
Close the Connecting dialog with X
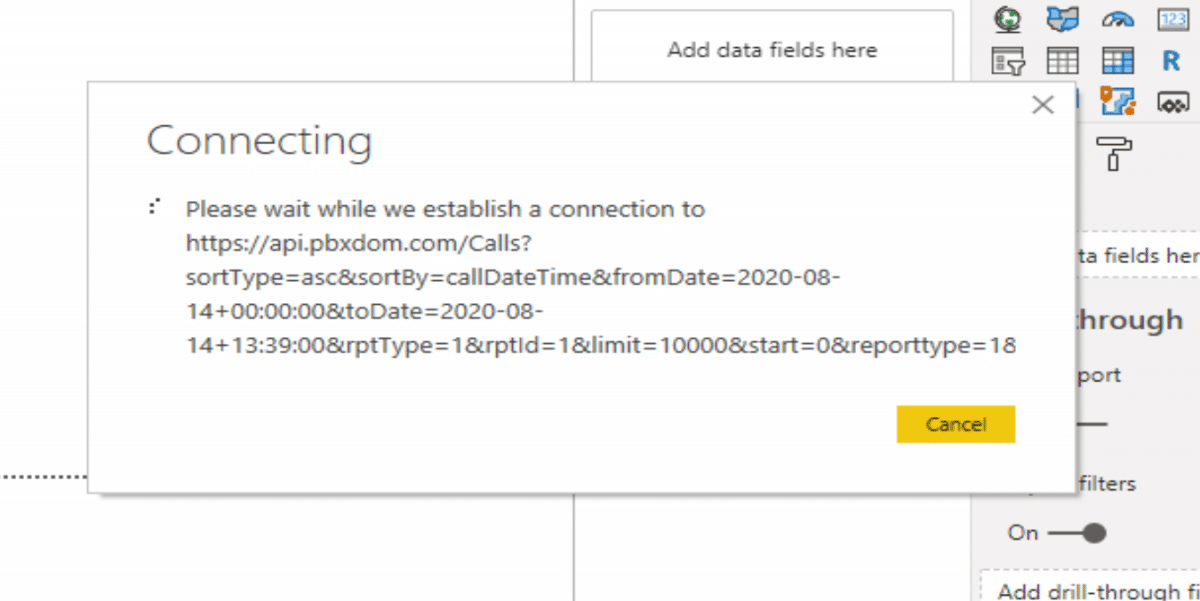click(1042, 105)
